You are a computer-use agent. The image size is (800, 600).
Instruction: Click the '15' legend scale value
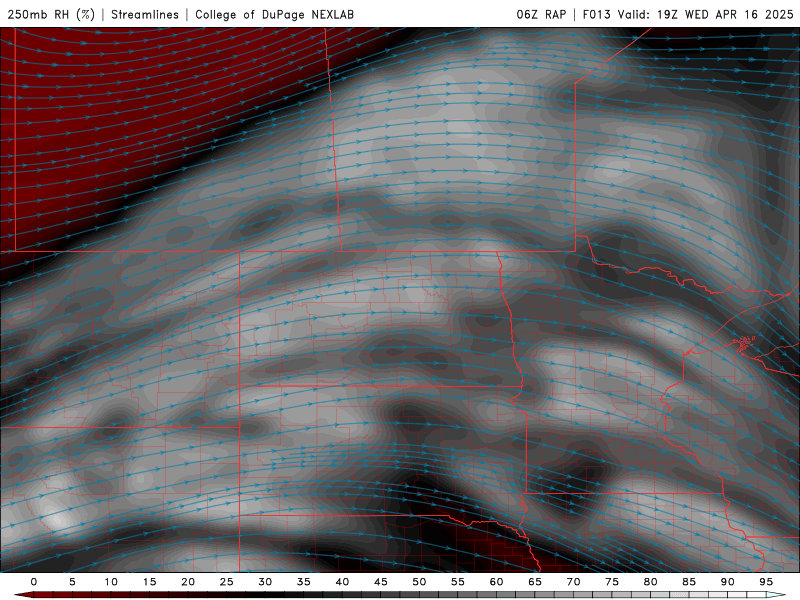click(149, 582)
